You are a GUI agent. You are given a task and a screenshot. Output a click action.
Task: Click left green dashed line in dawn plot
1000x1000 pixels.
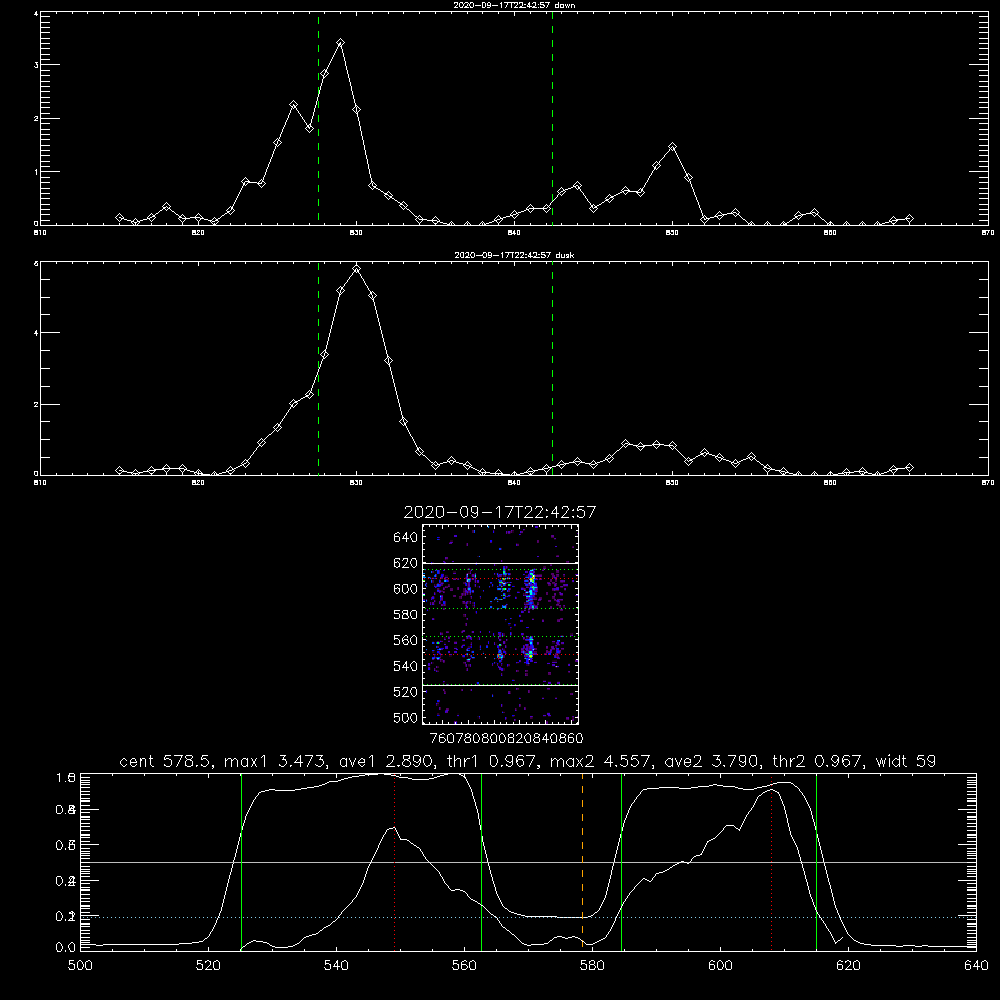click(x=319, y=118)
